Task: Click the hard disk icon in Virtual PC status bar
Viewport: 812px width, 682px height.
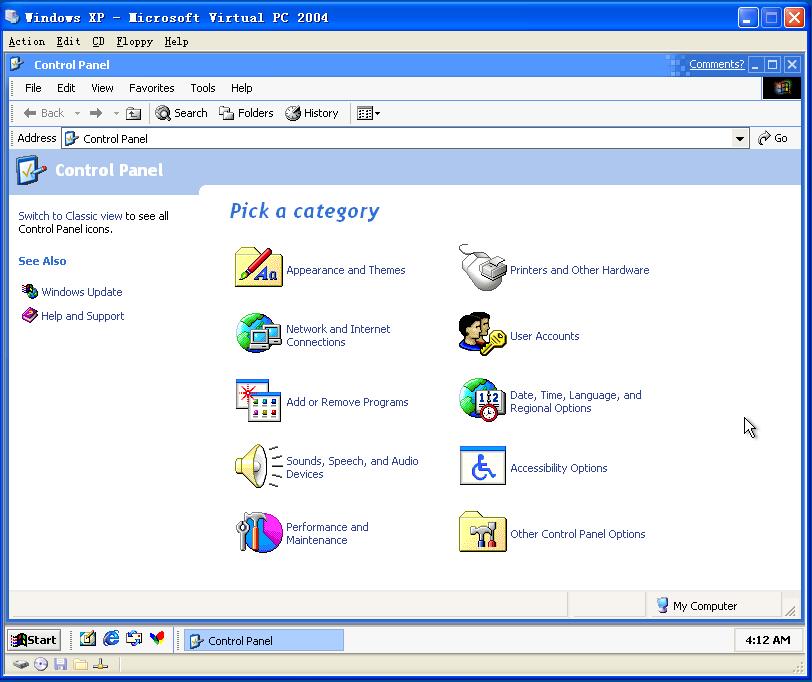Action: (x=21, y=664)
